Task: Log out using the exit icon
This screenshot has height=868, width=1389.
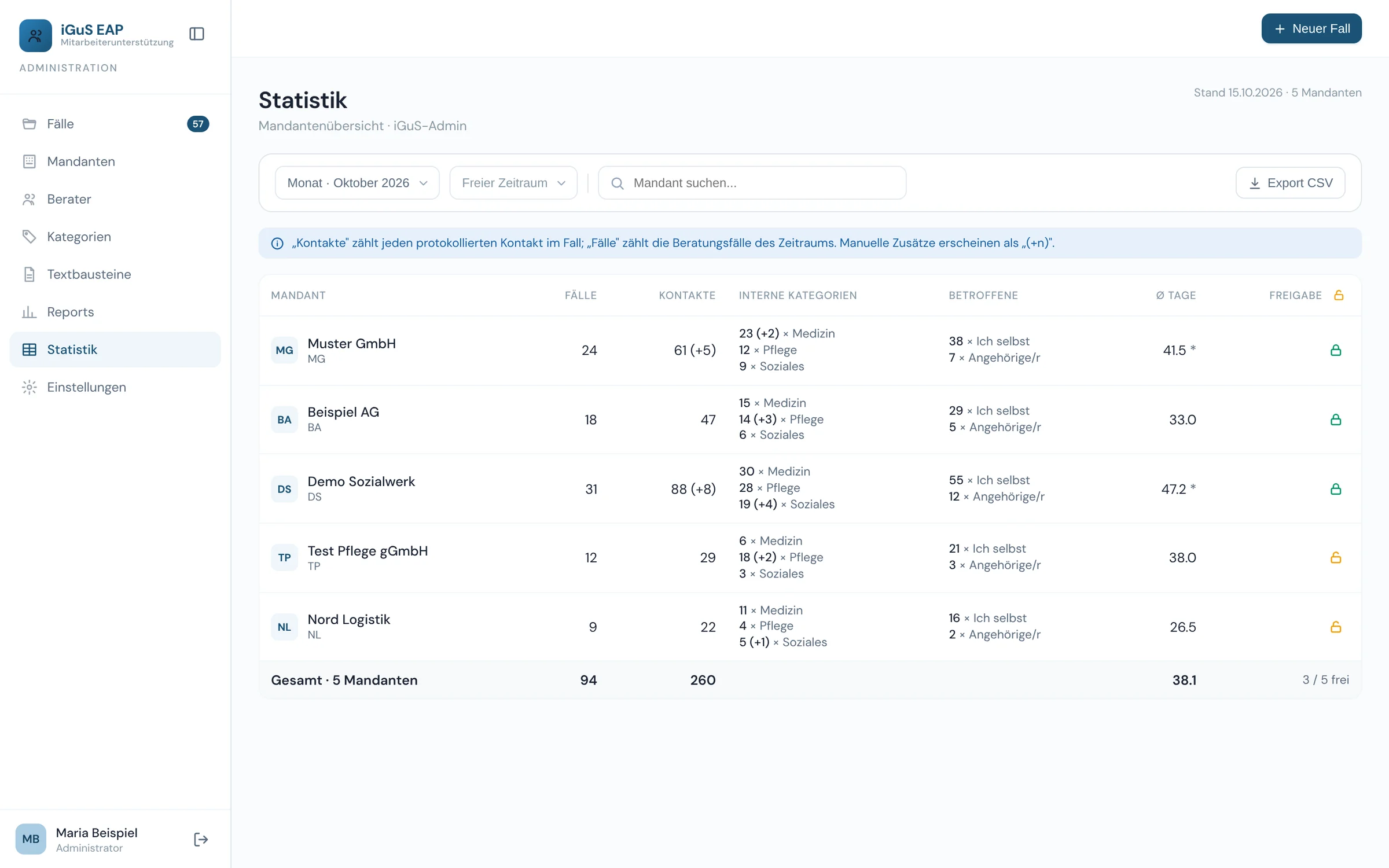Action: click(201, 840)
